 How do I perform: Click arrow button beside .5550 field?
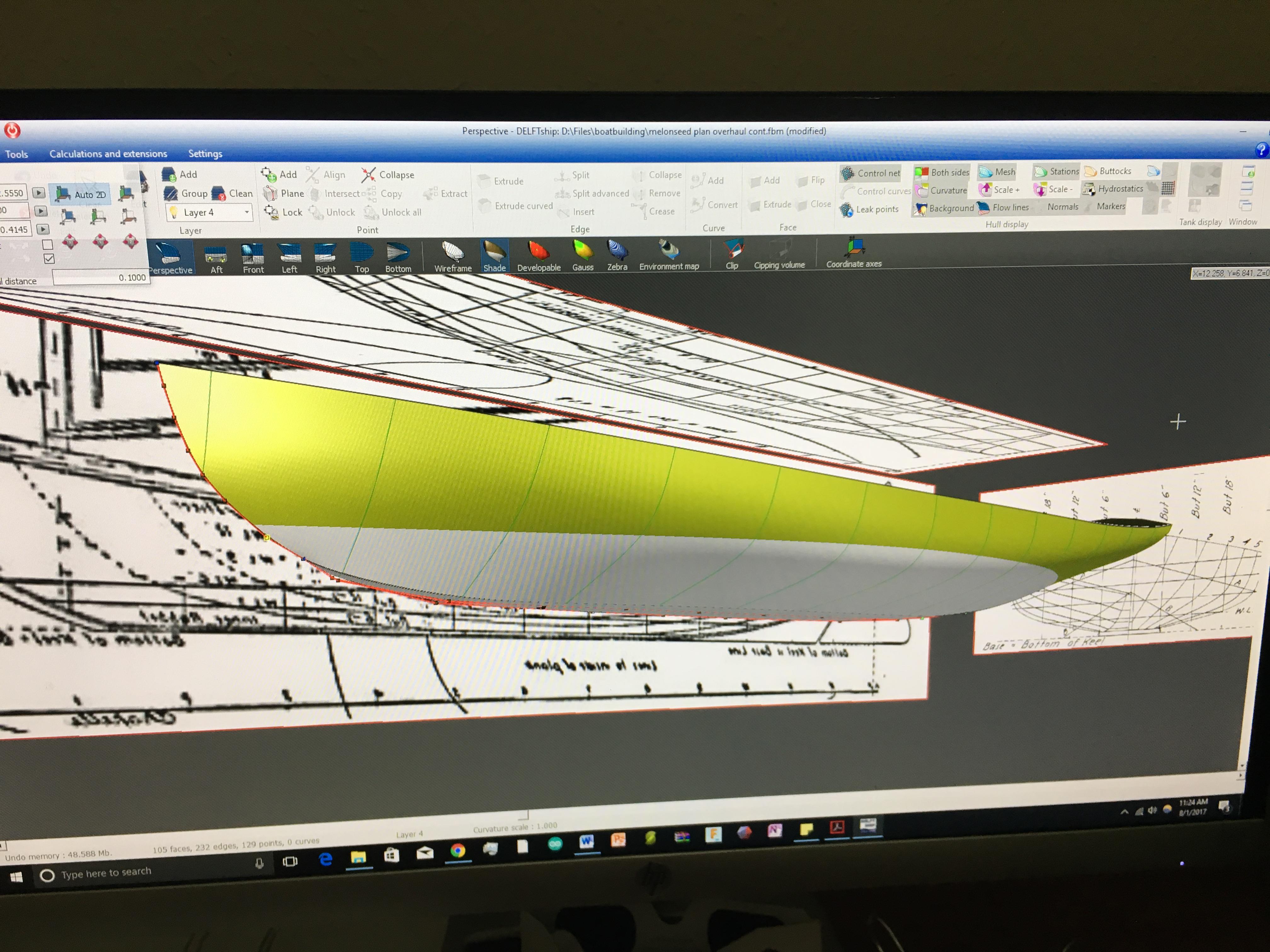tap(38, 193)
